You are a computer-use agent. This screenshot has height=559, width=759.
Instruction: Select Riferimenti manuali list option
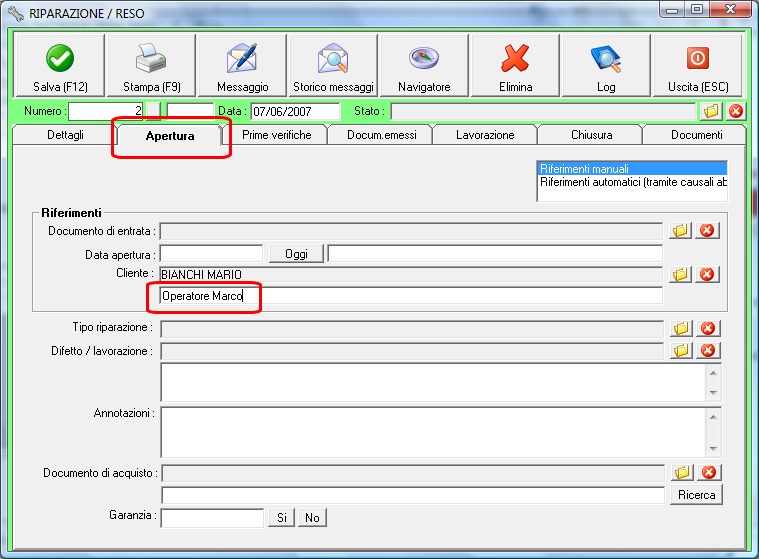click(x=632, y=169)
